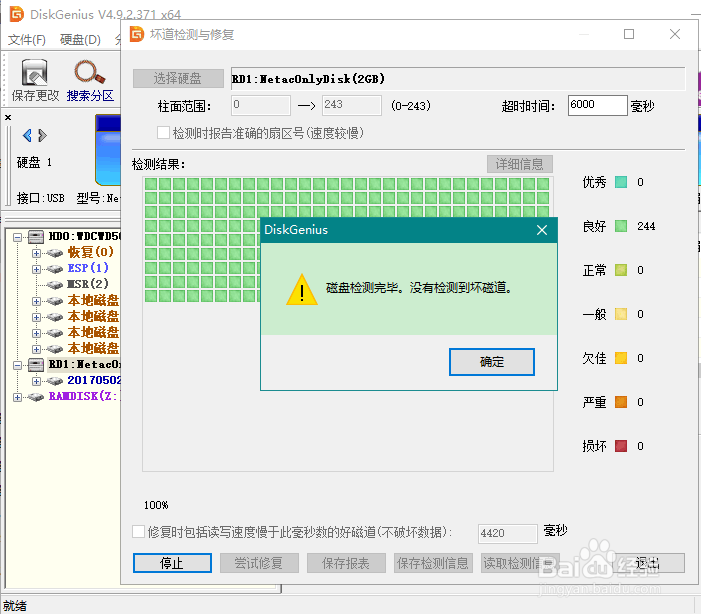Viewport: 701px width, 614px height.
Task: Click the RD1:NetacOnlyDisk(2GB) disk field
Action: click(x=458, y=79)
